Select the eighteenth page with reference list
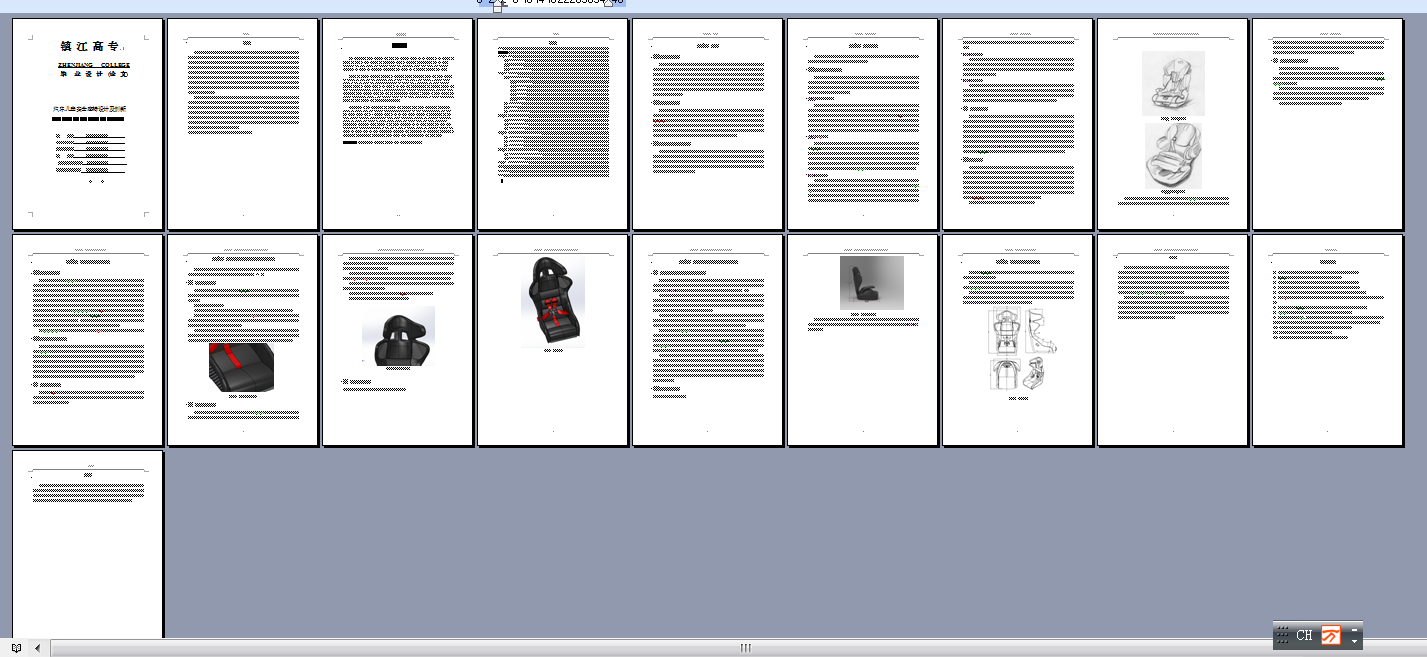The height and width of the screenshot is (657, 1427). (x=1328, y=340)
